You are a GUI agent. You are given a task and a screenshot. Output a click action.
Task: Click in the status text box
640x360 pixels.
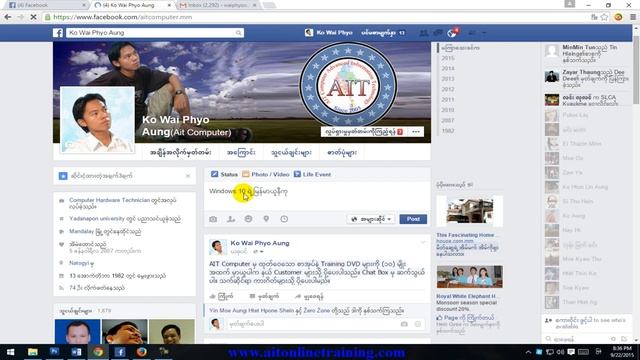point(317,196)
